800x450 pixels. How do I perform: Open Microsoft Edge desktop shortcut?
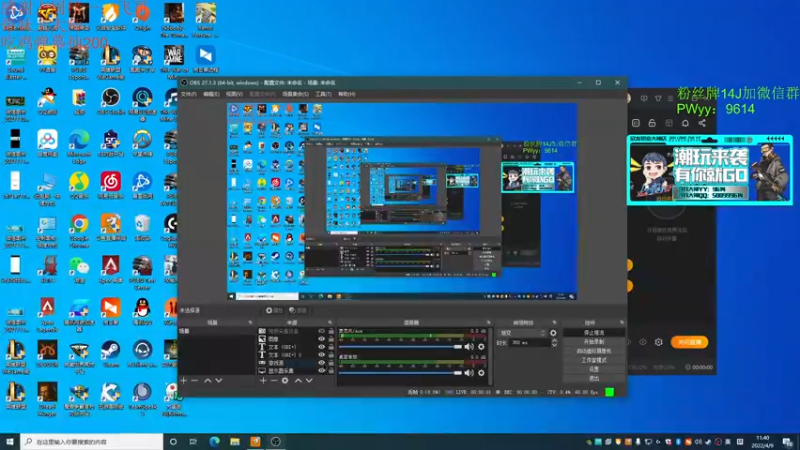[x=79, y=145]
